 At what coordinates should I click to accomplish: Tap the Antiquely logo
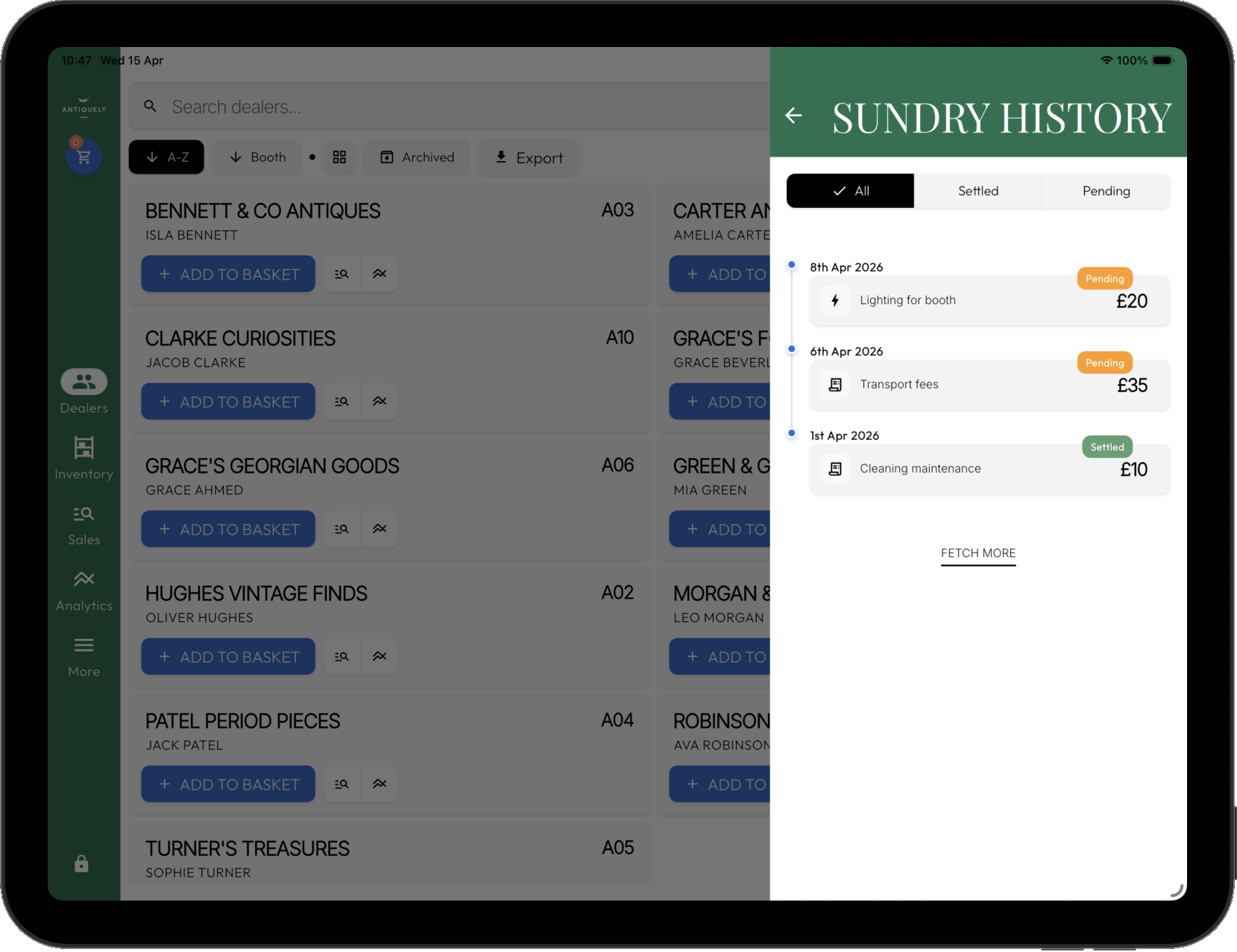[84, 107]
